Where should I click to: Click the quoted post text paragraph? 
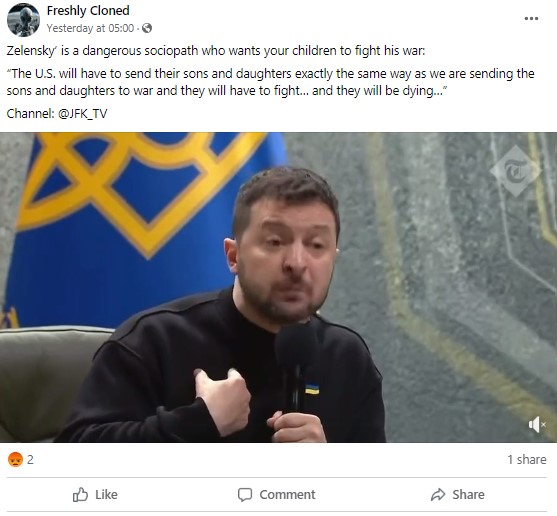click(270, 82)
